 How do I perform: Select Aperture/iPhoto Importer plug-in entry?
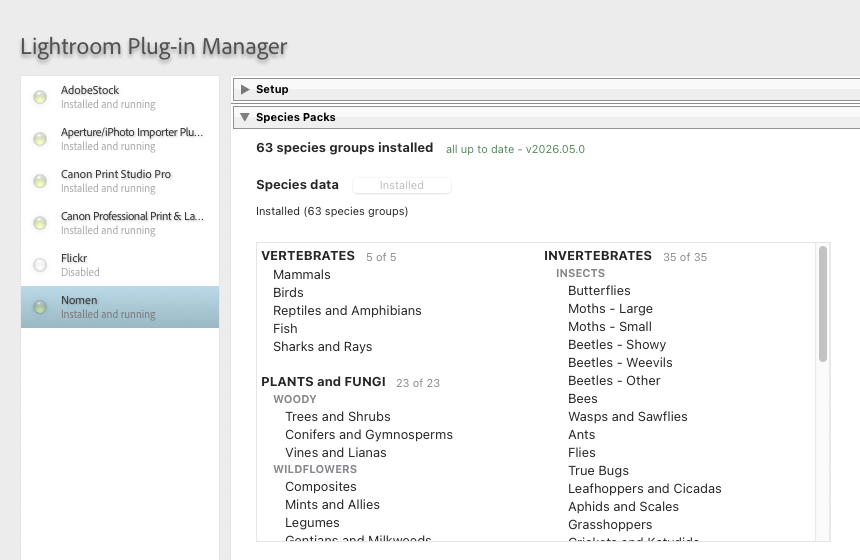pyautogui.click(x=120, y=139)
